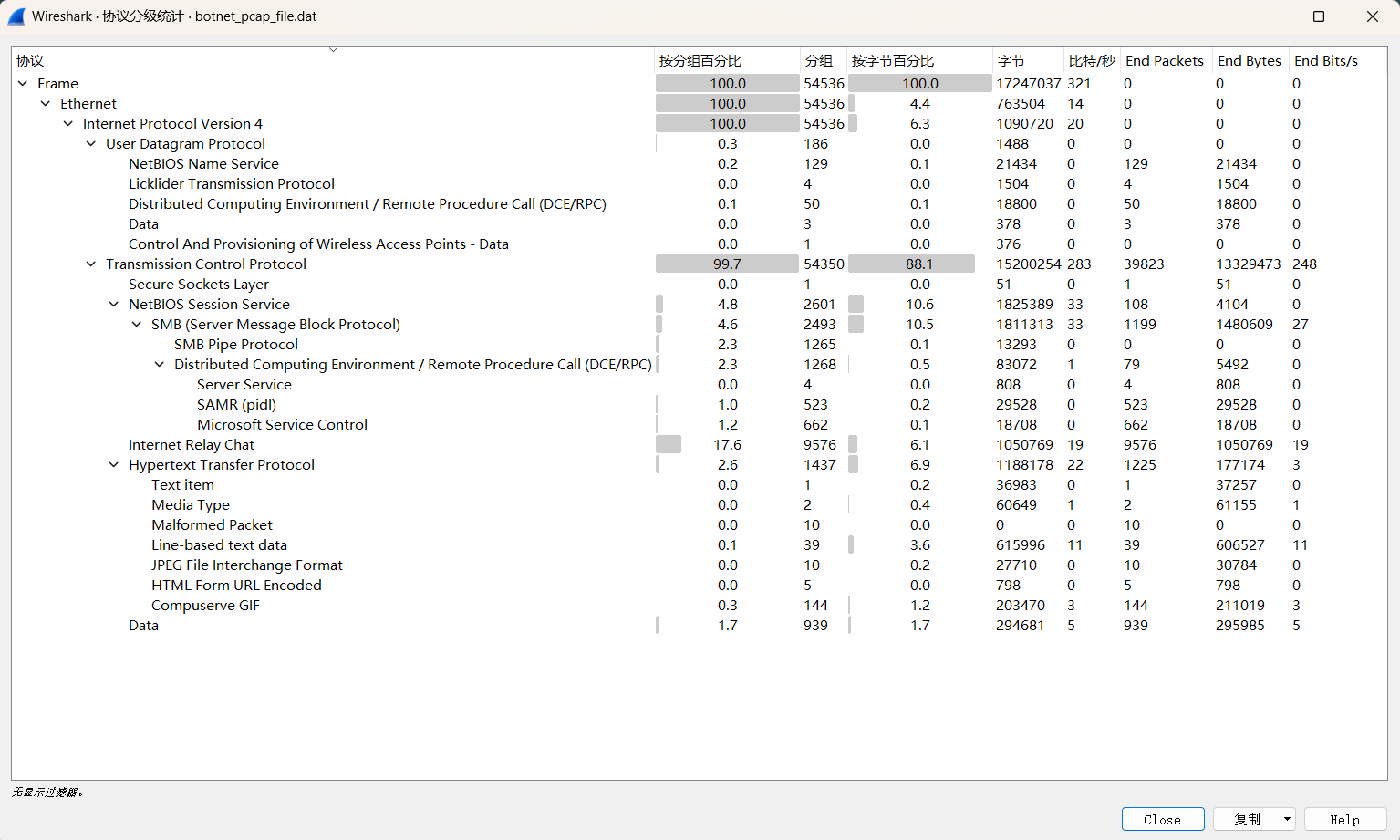Image resolution: width=1400 pixels, height=840 pixels.
Task: Select SAMR (pidl) row
Action: [700, 405]
